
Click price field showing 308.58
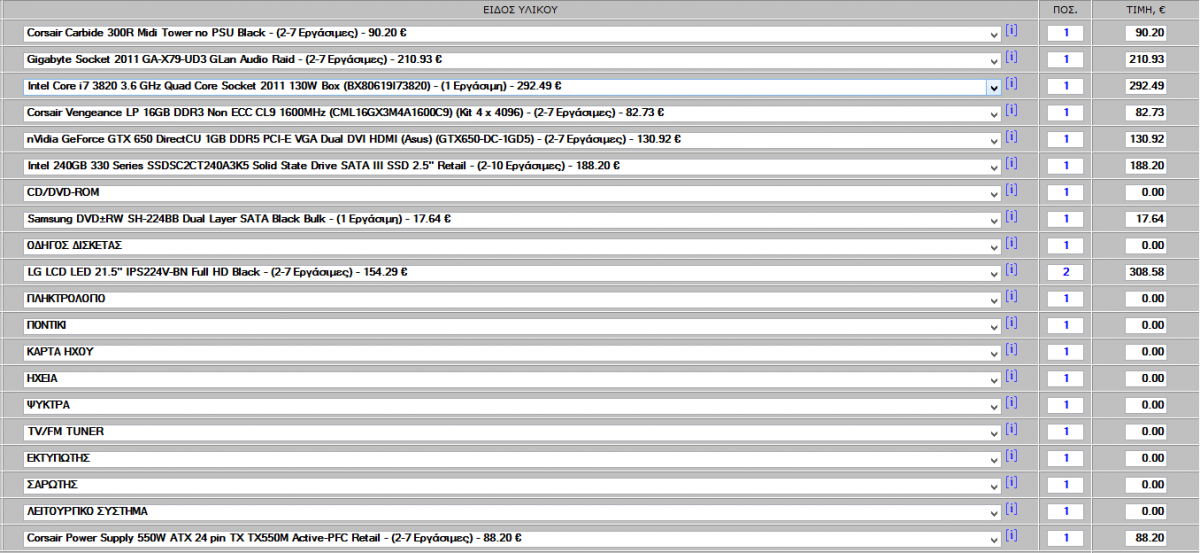[1146, 272]
